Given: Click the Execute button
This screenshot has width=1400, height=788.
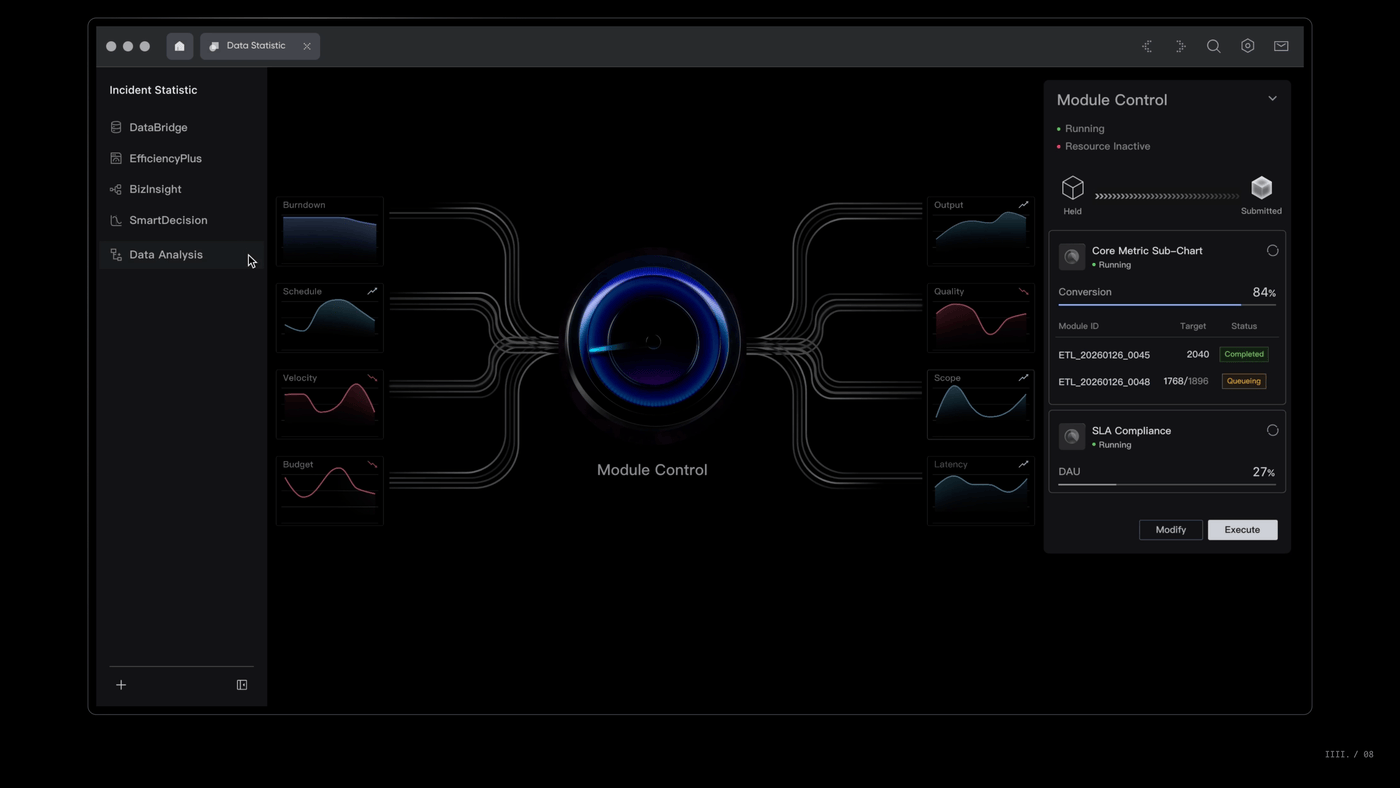Looking at the screenshot, I should click(x=1243, y=530).
